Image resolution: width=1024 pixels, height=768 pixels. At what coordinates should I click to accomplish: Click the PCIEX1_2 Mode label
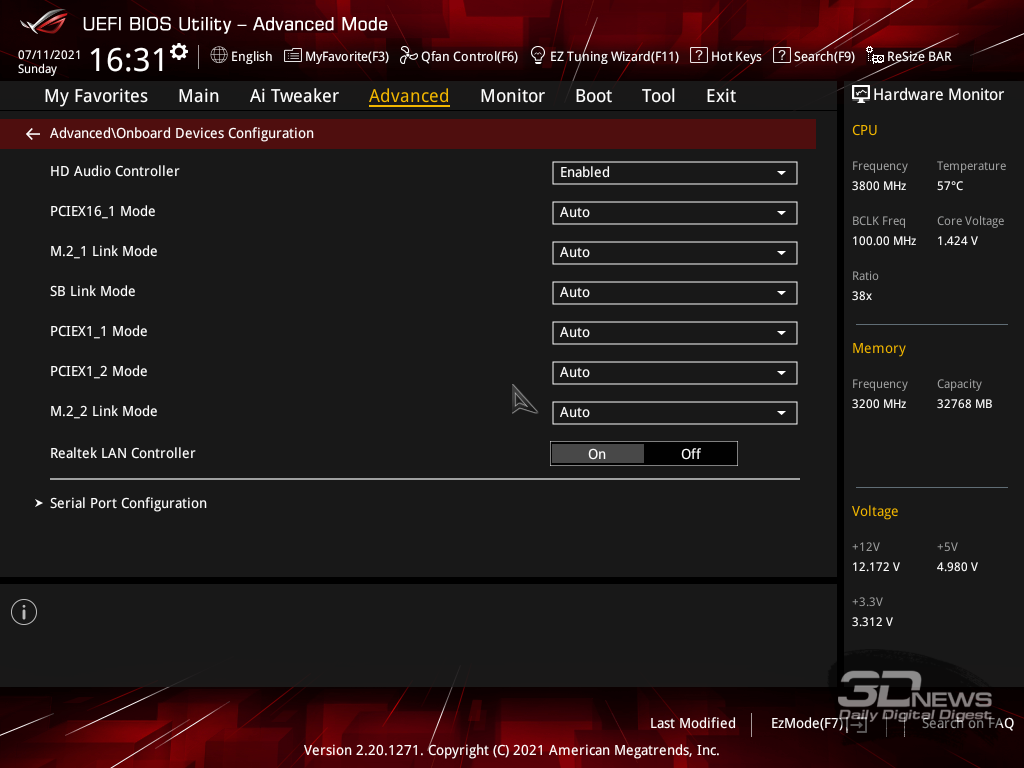99,372
